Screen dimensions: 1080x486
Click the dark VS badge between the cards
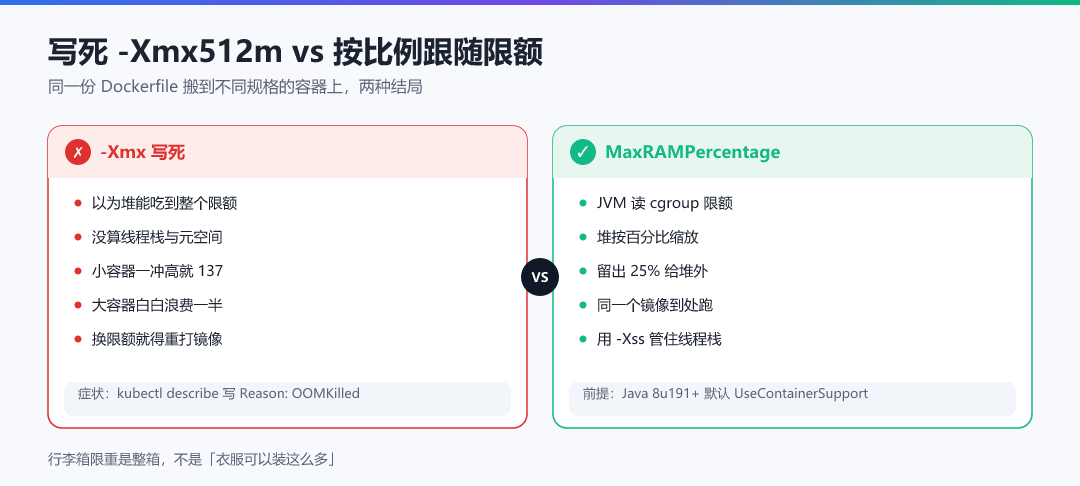click(540, 277)
